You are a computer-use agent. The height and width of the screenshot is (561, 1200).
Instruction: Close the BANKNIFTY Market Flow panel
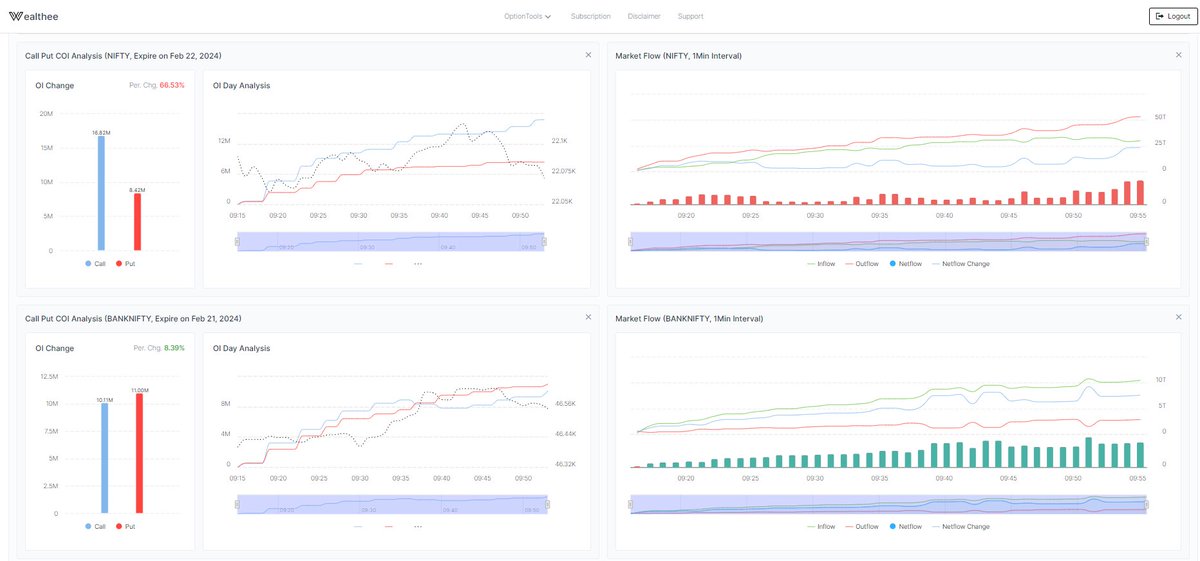1178,317
